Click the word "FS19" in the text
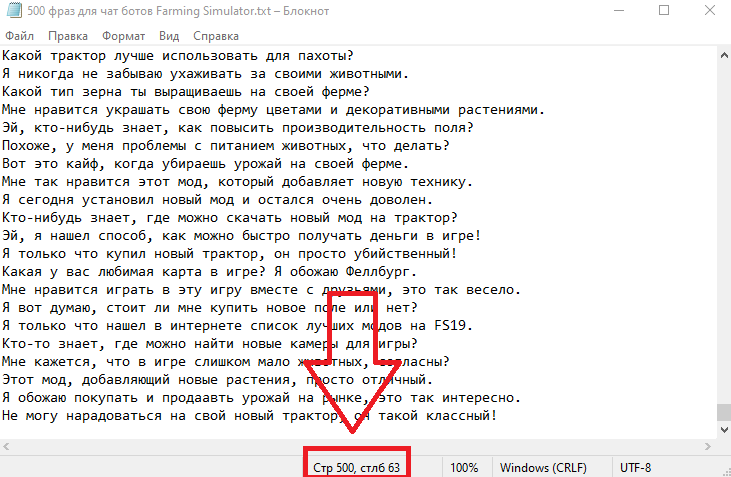Image resolution: width=731 pixels, height=477 pixels. click(449, 325)
